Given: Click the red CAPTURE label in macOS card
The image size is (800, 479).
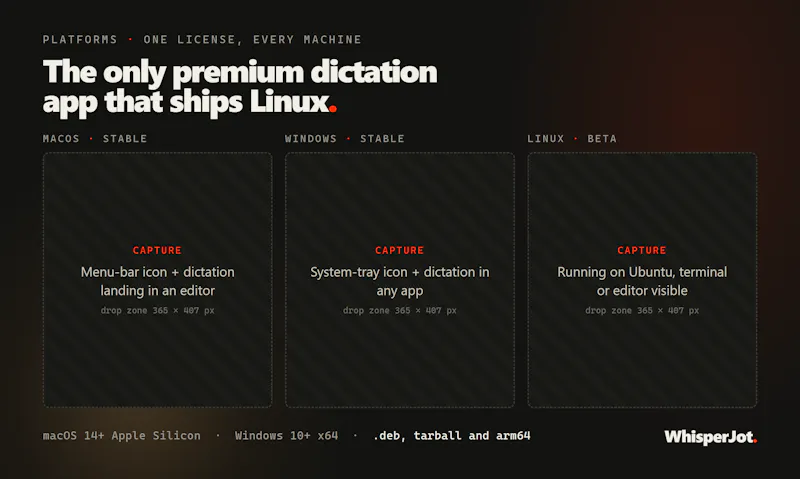Looking at the screenshot, I should (x=157, y=250).
